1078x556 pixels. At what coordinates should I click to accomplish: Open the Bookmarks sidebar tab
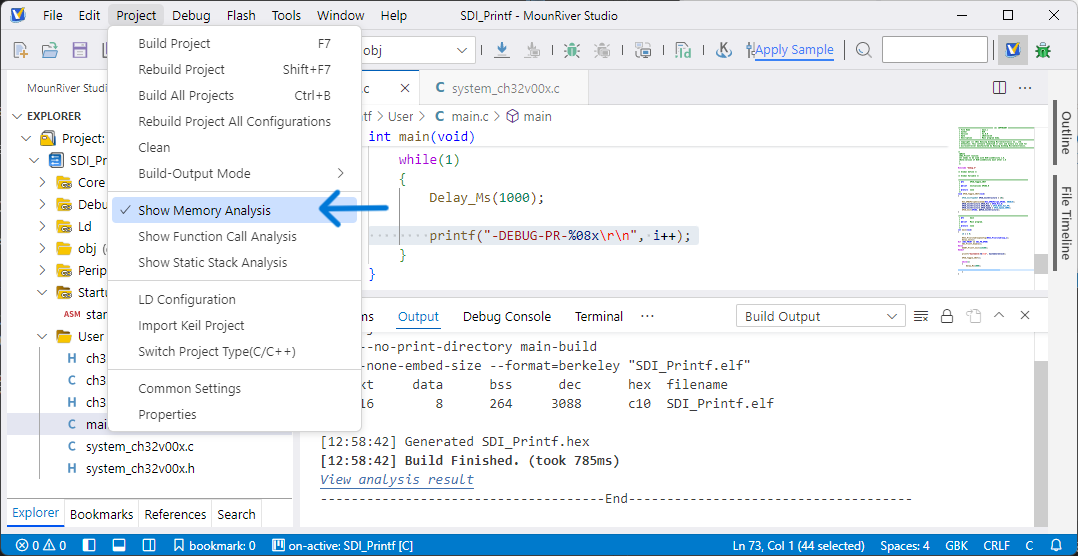click(x=102, y=514)
